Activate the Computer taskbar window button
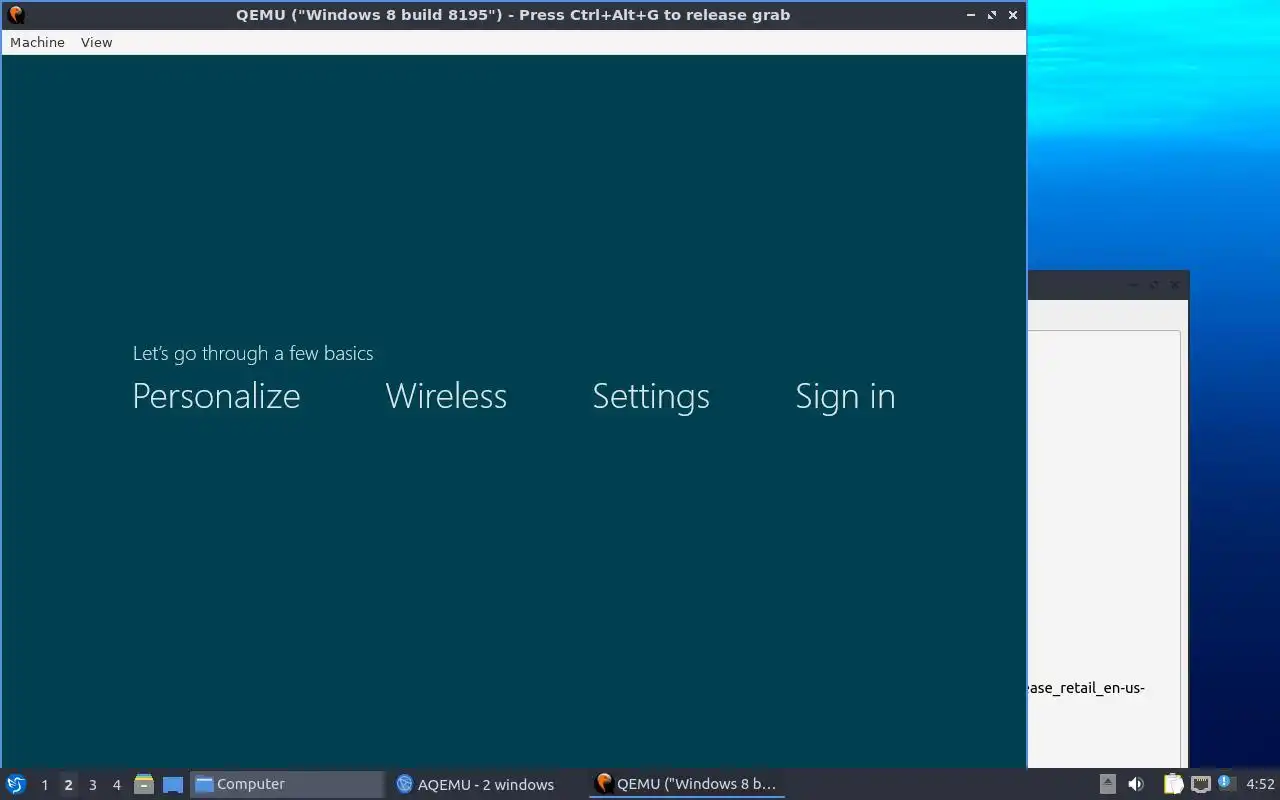 [x=288, y=784]
